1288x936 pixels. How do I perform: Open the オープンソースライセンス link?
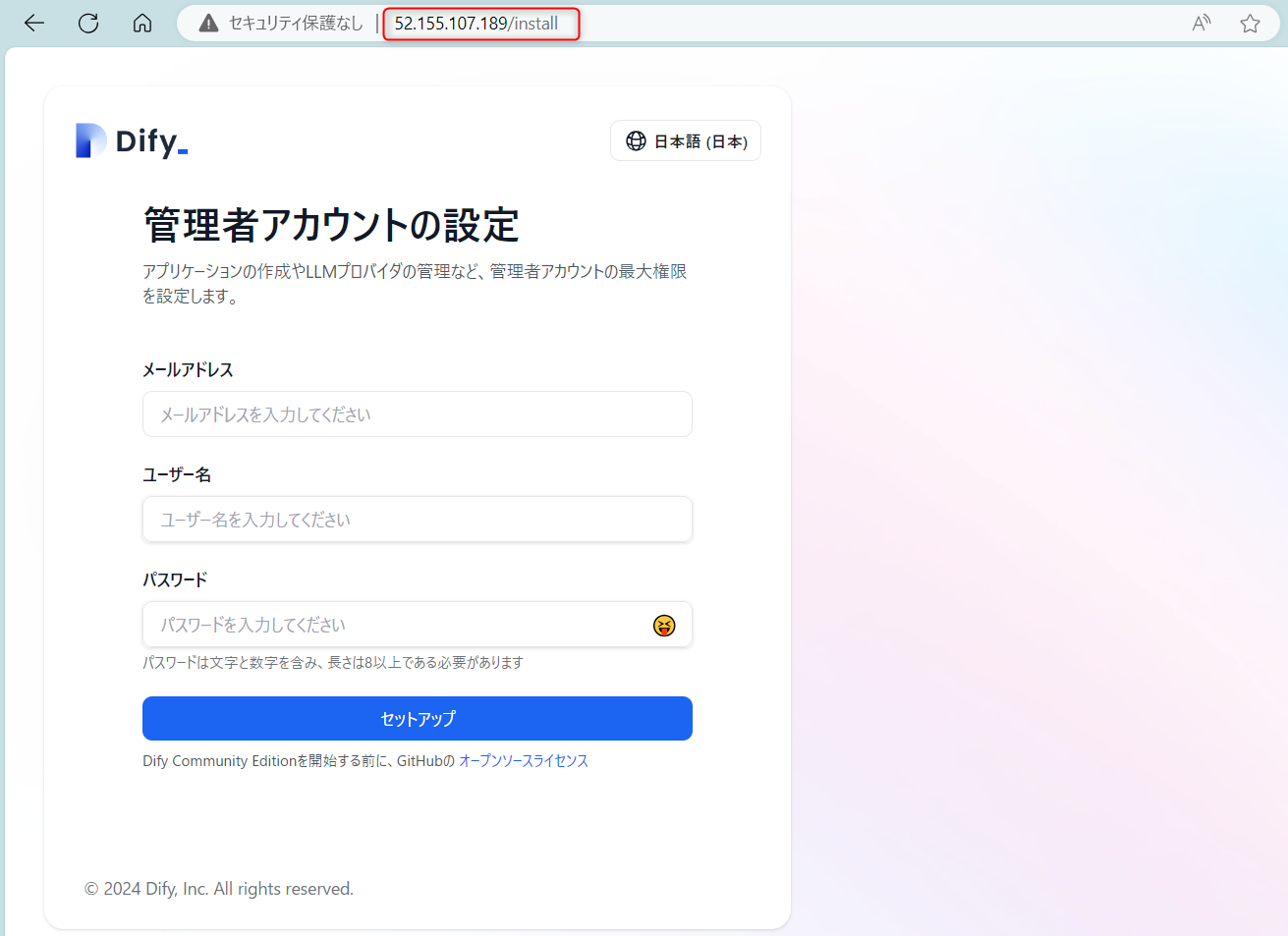point(523,760)
